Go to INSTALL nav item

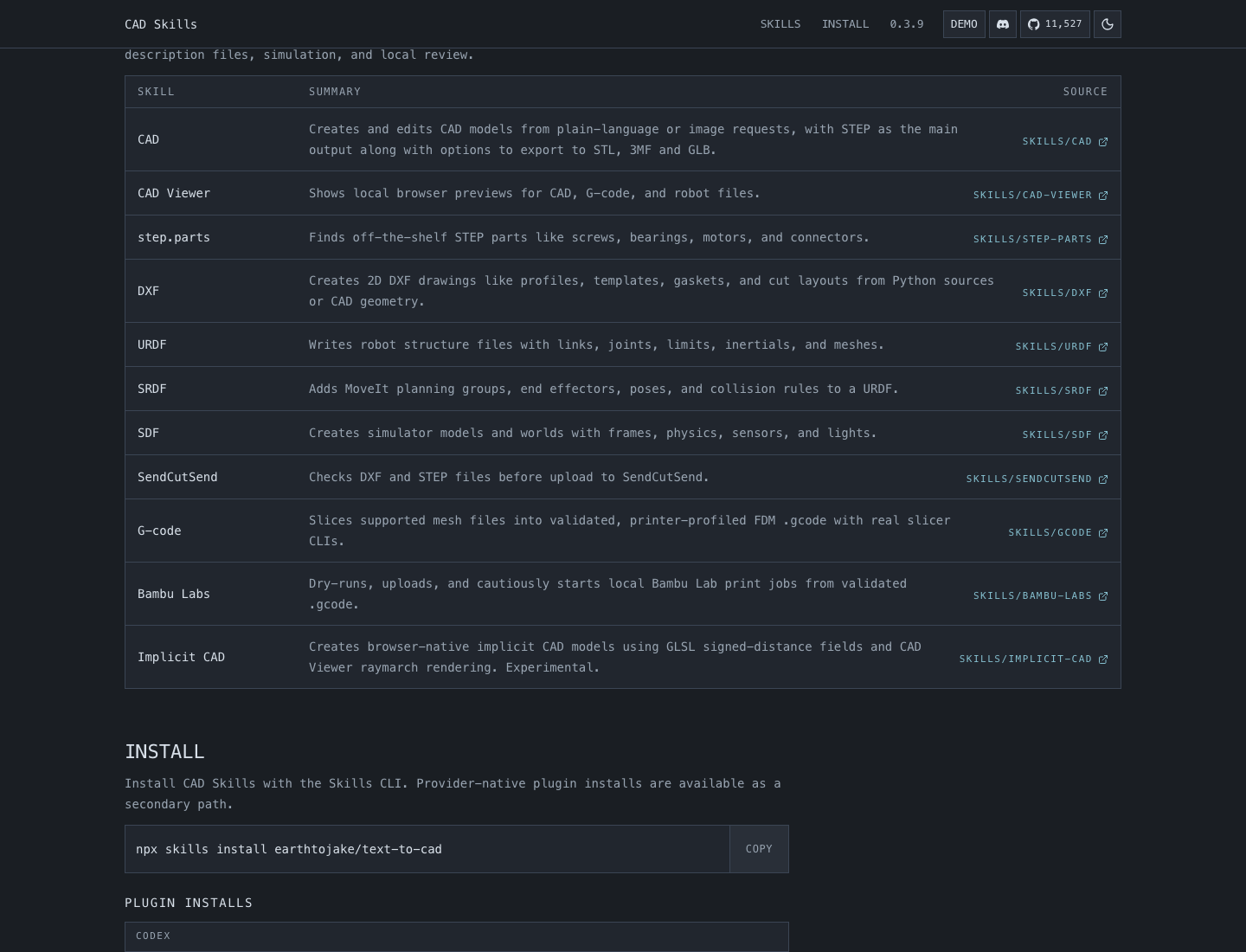coord(845,24)
